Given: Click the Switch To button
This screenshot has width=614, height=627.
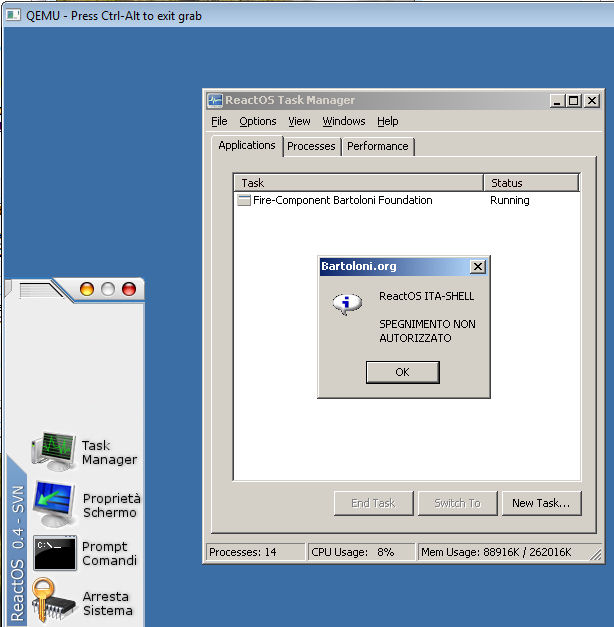Looking at the screenshot, I should pos(457,503).
